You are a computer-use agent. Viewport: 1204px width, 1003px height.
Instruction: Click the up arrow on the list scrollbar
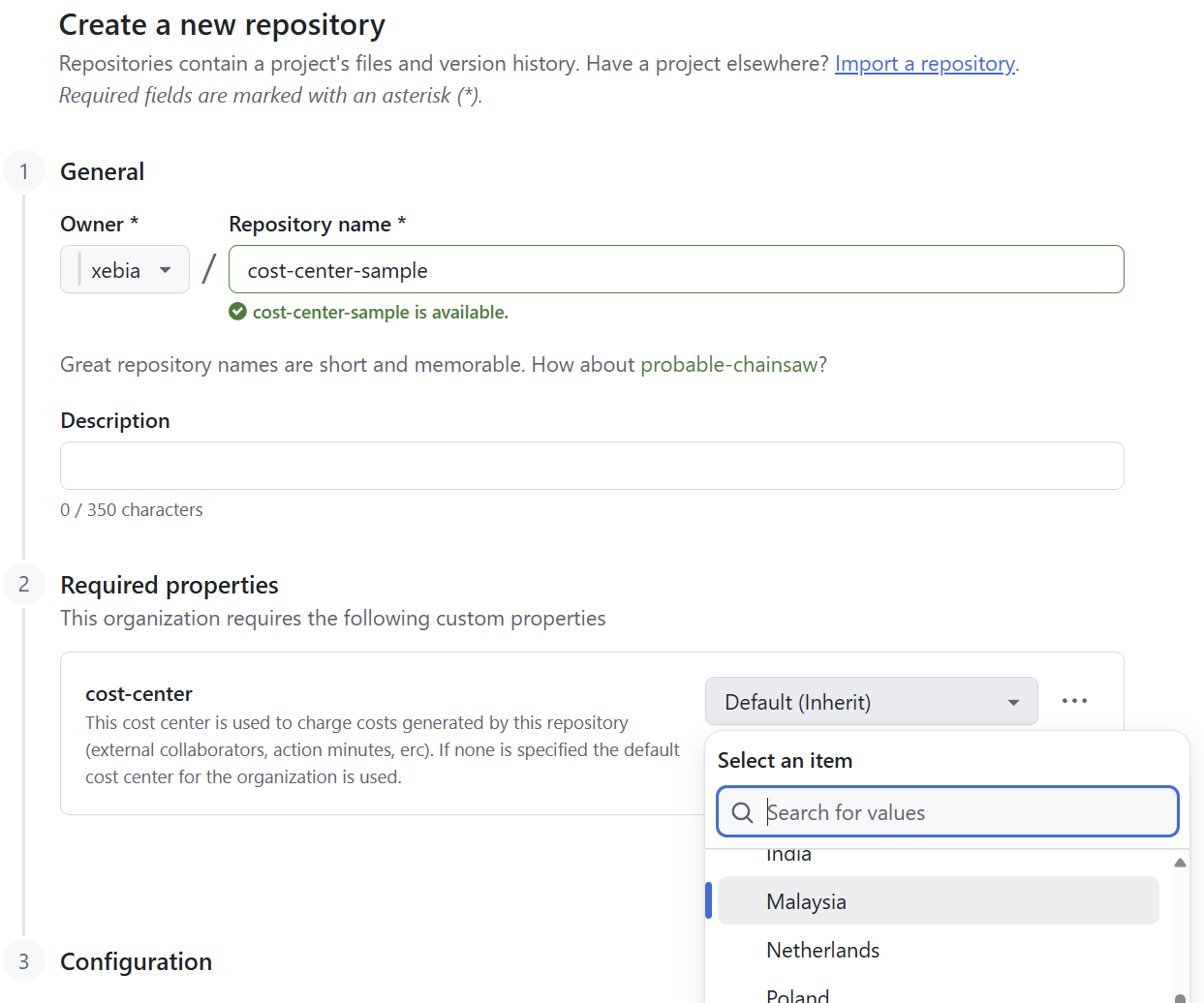(x=1180, y=863)
